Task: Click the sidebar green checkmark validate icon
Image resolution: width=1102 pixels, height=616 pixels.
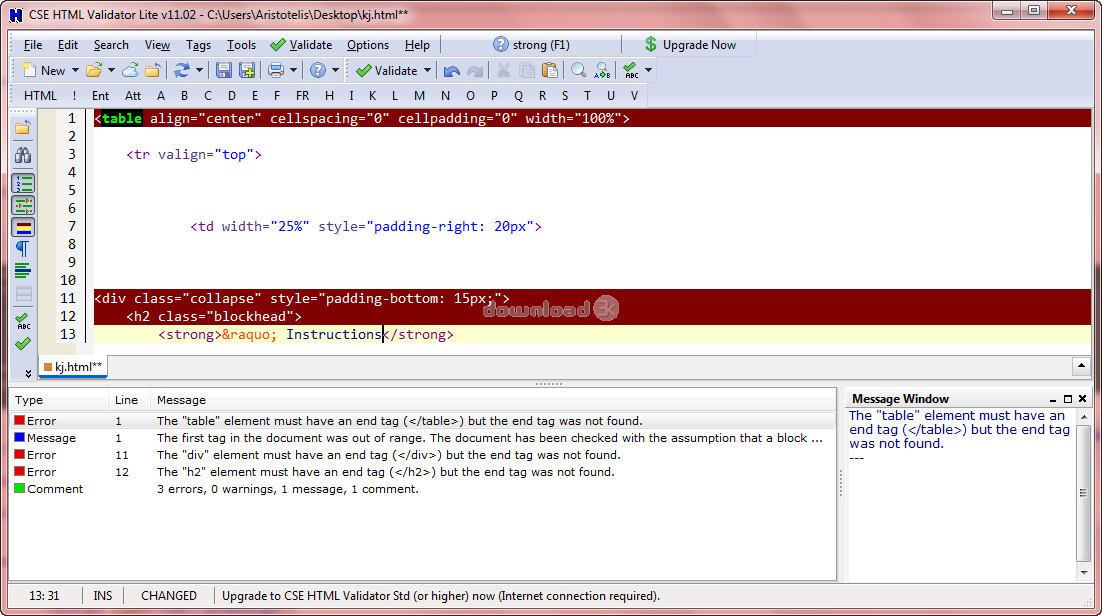Action: [23, 344]
